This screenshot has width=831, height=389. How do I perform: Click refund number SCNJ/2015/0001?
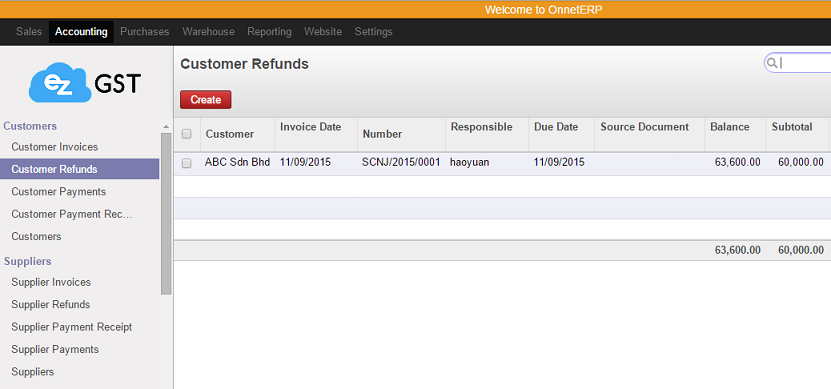401,163
